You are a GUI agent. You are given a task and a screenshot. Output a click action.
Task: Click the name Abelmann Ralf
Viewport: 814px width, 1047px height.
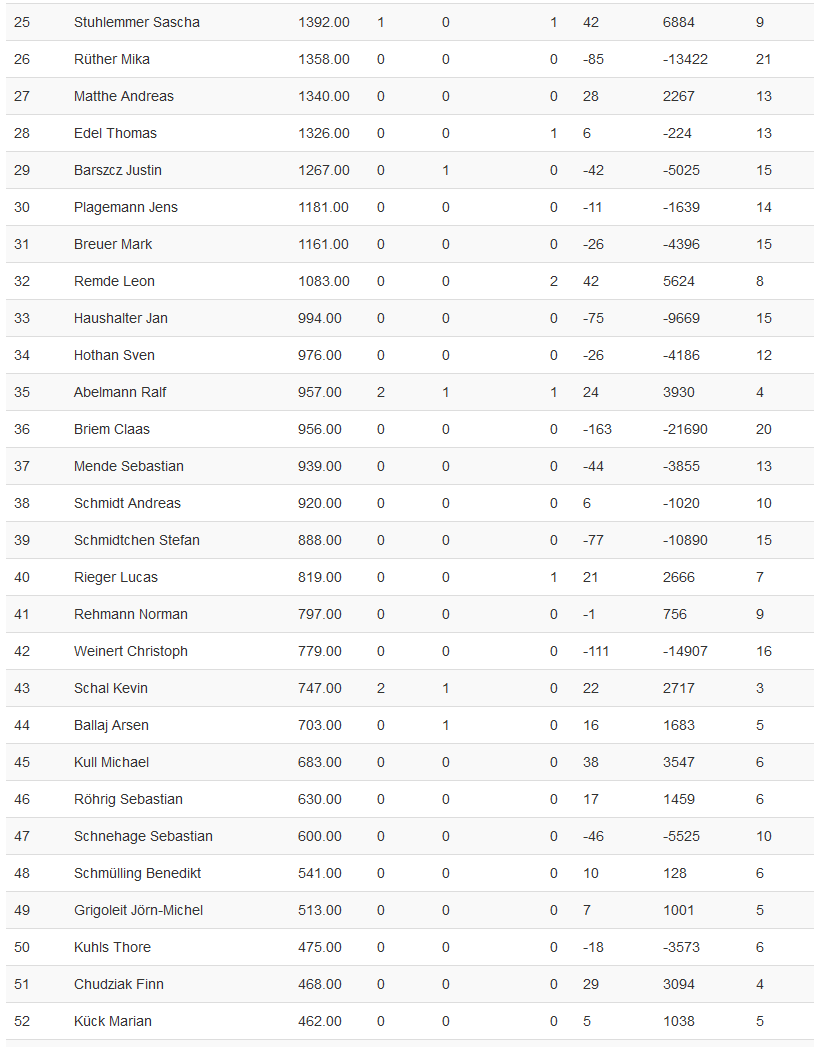coord(120,392)
